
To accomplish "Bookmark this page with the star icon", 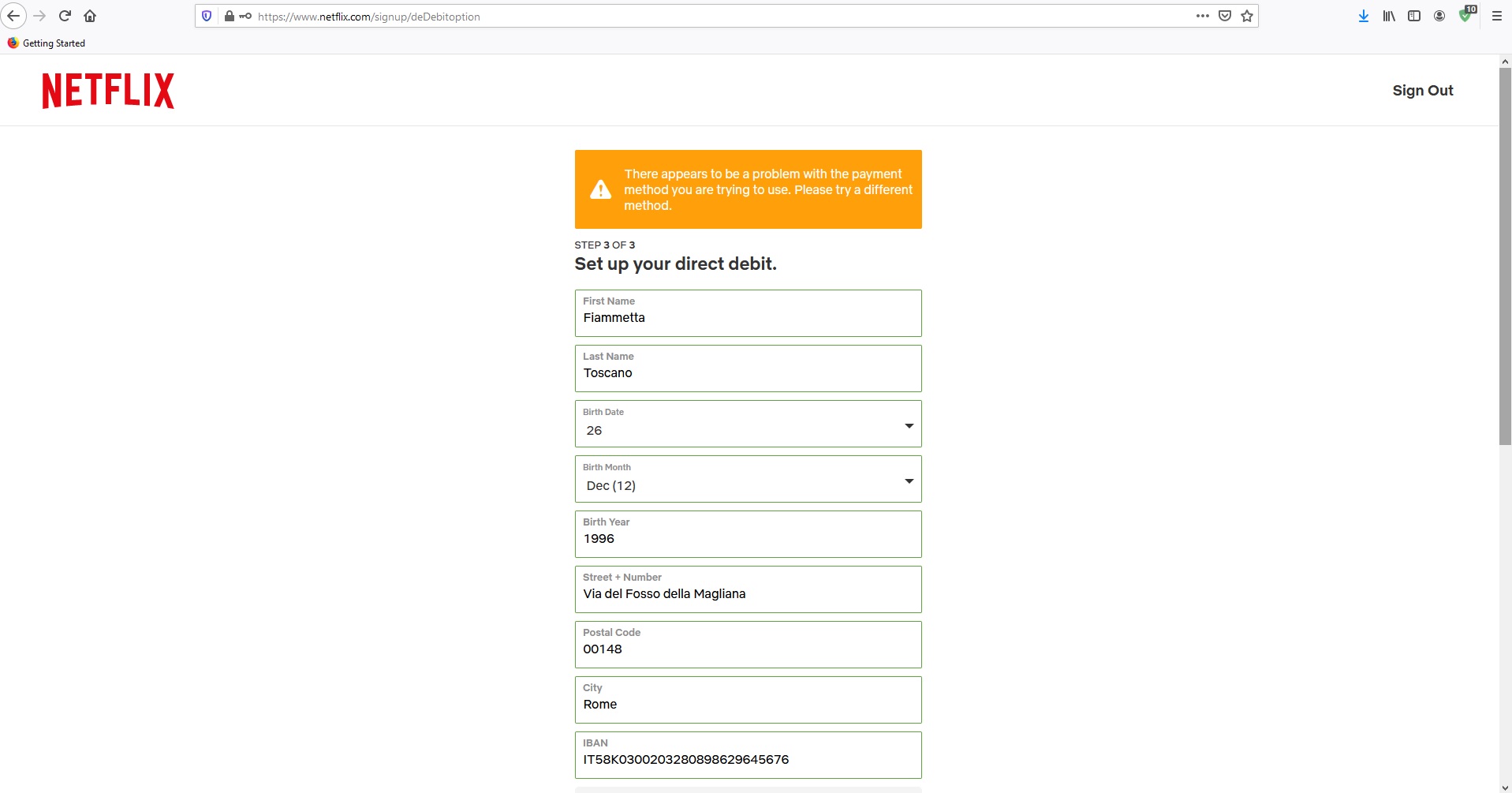I will tap(1247, 16).
